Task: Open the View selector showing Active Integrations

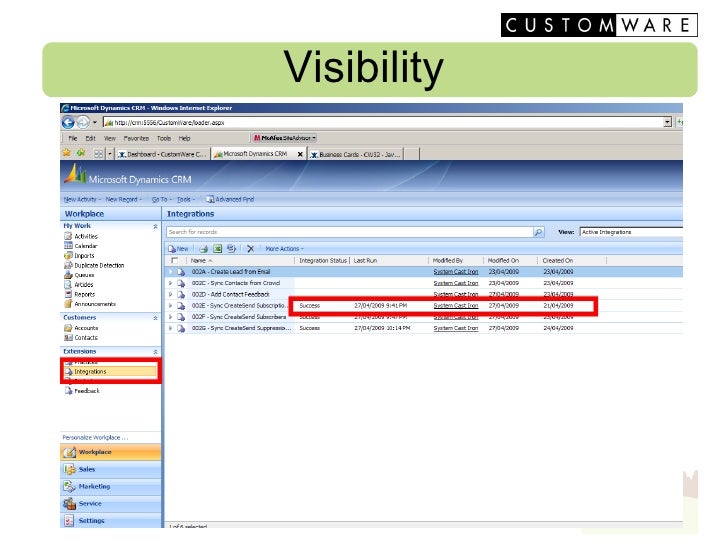Action: pos(631,232)
